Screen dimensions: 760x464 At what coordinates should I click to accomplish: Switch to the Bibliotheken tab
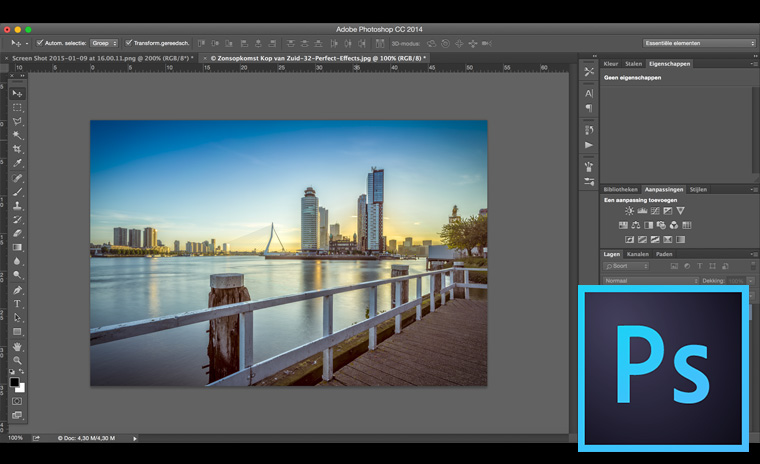620,190
